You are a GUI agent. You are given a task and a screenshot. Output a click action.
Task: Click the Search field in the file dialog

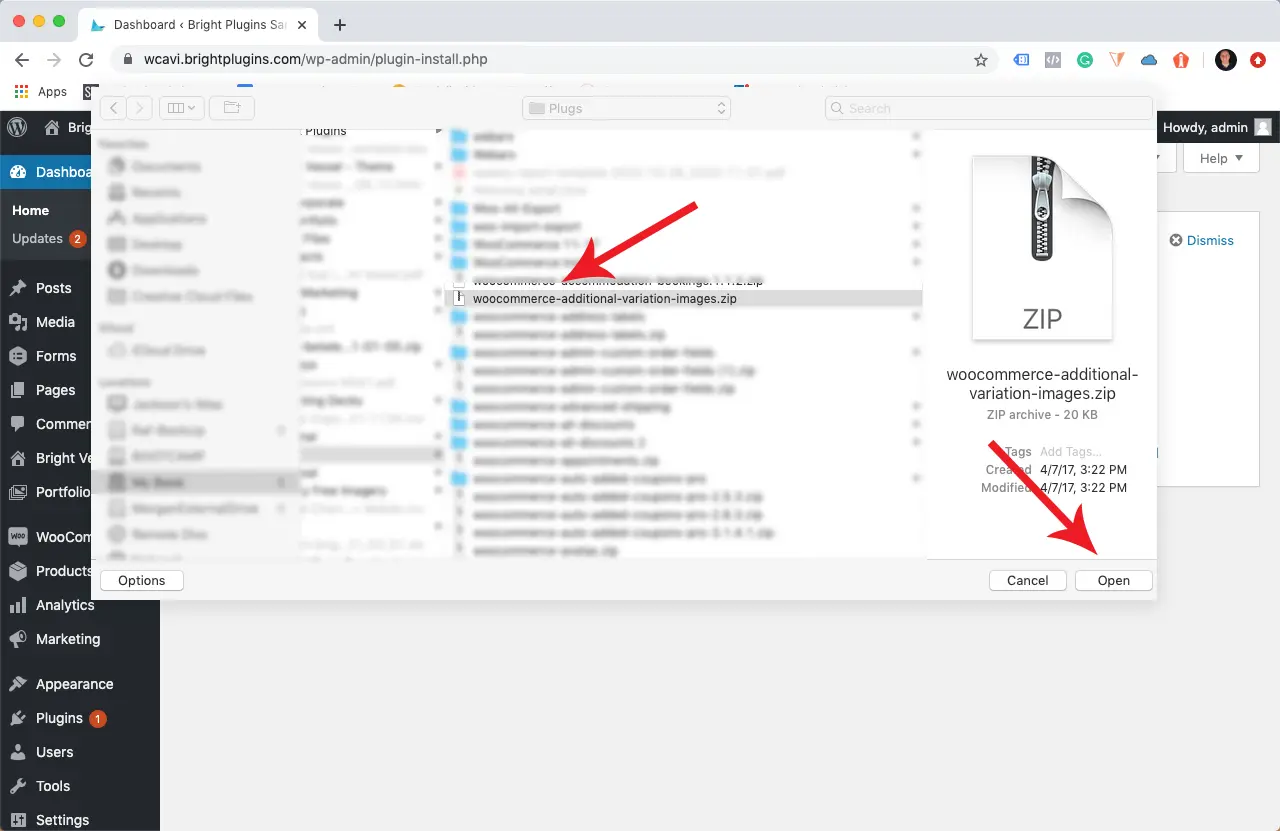988,107
